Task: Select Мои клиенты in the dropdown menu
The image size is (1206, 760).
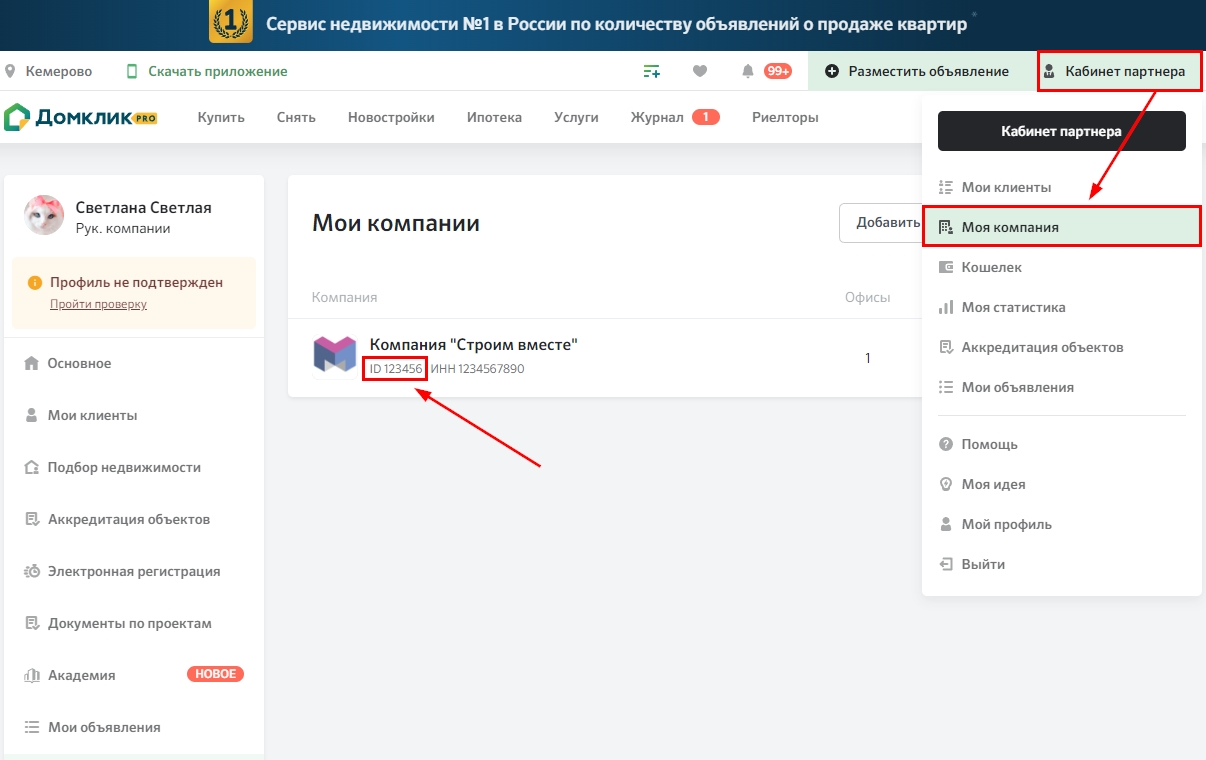Action: [1005, 187]
